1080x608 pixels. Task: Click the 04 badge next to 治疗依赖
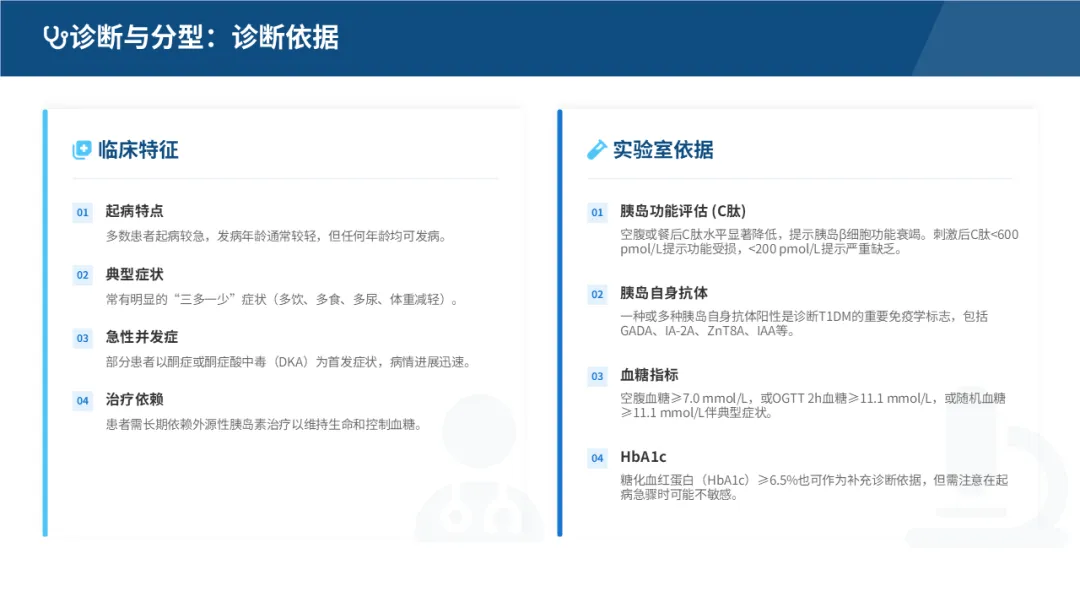(83, 401)
